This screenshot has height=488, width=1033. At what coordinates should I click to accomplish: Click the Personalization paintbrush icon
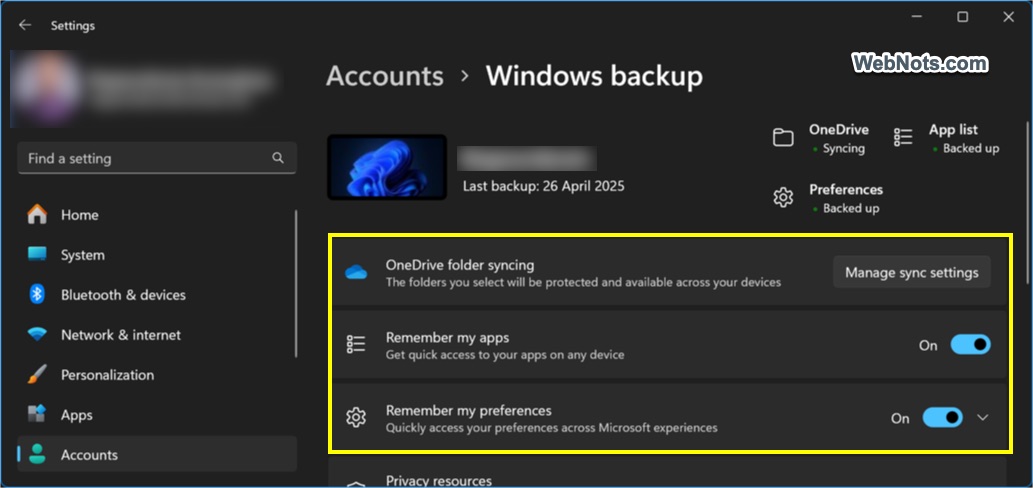click(37, 375)
